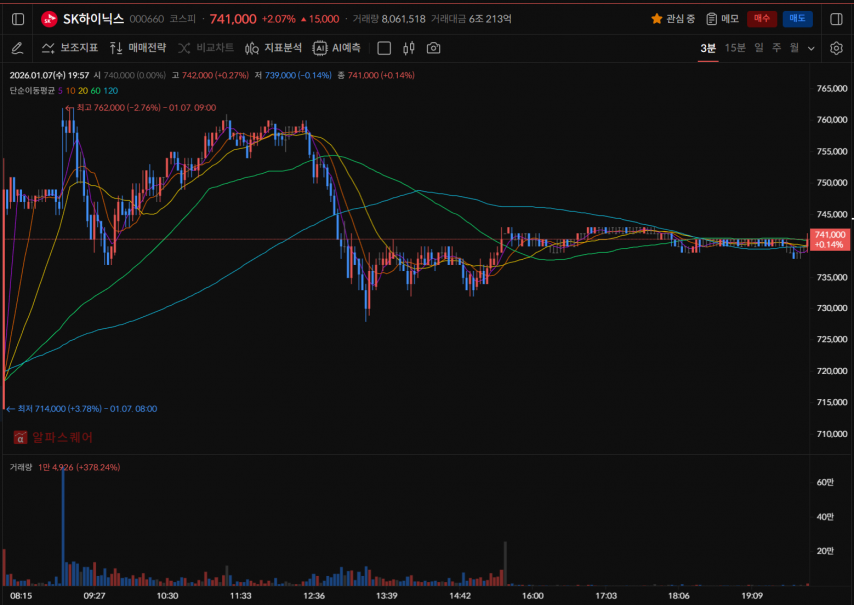Viewport: 854px width, 605px height.
Task: Toggle the right sidebar panel icon
Action: point(835,18)
